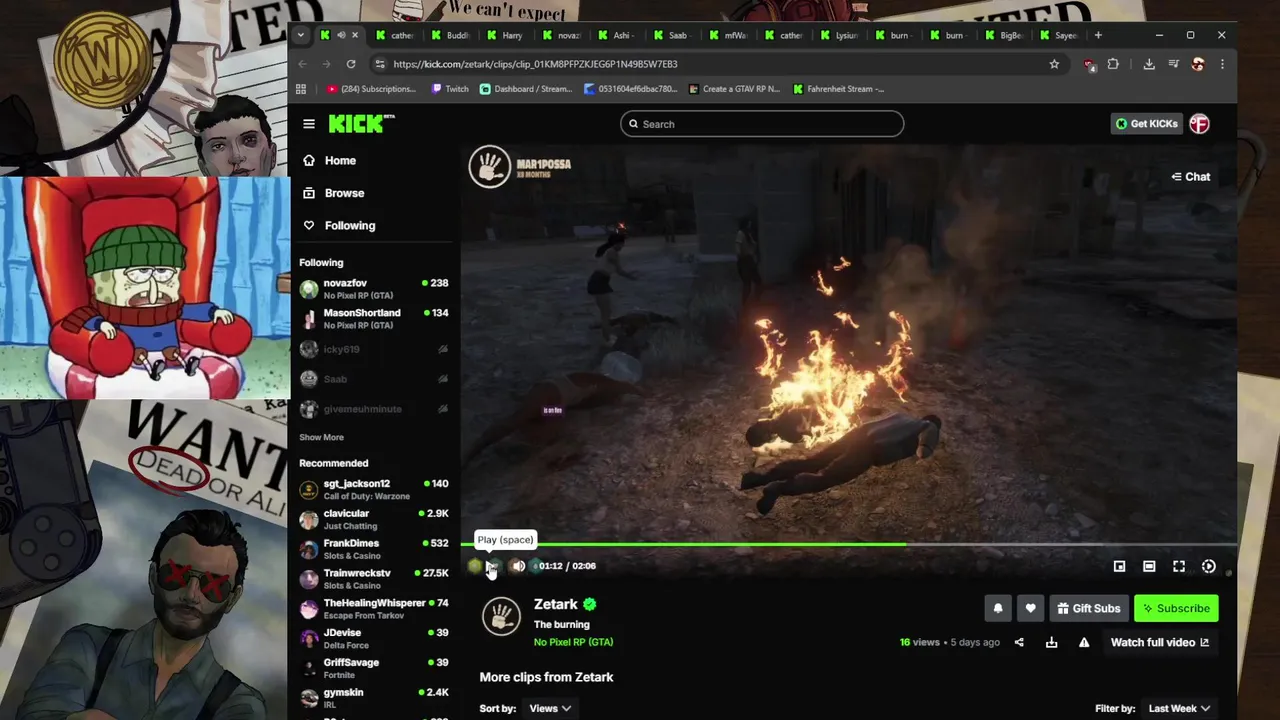The height and width of the screenshot is (720, 1280).
Task: Open the Subscriptions YouTube bookmark
Action: point(371,89)
